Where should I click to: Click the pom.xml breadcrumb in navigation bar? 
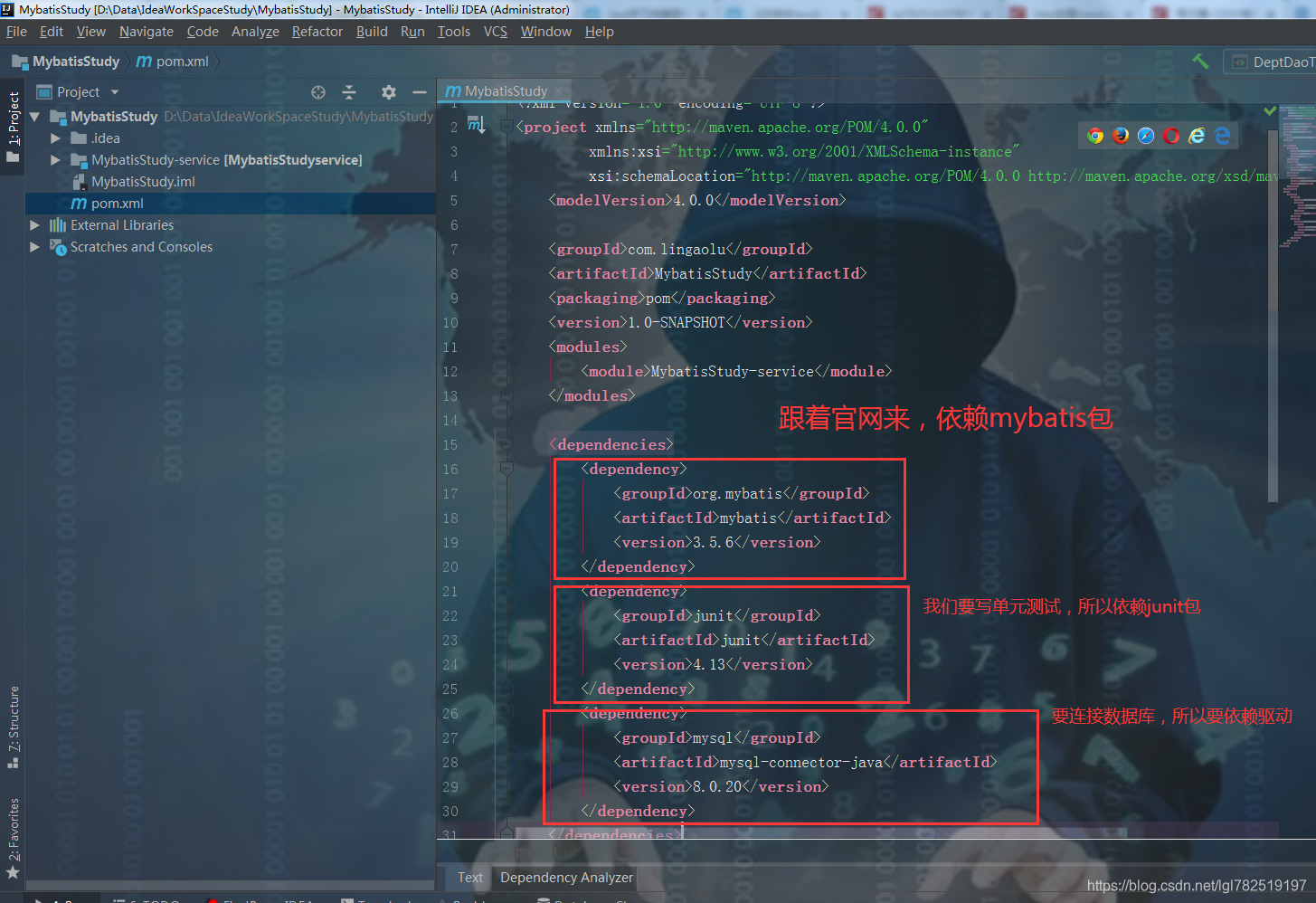(x=173, y=62)
